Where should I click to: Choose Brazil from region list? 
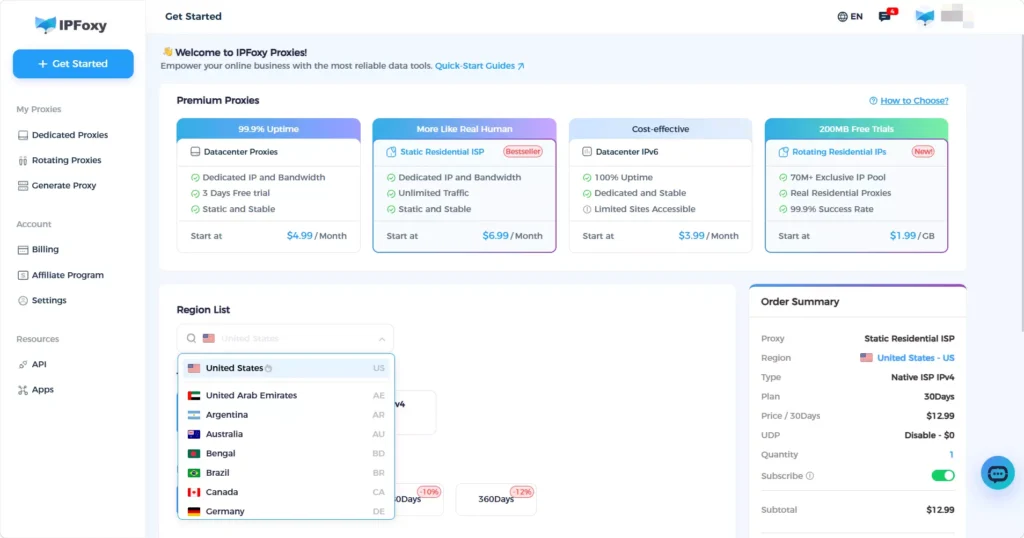point(286,473)
